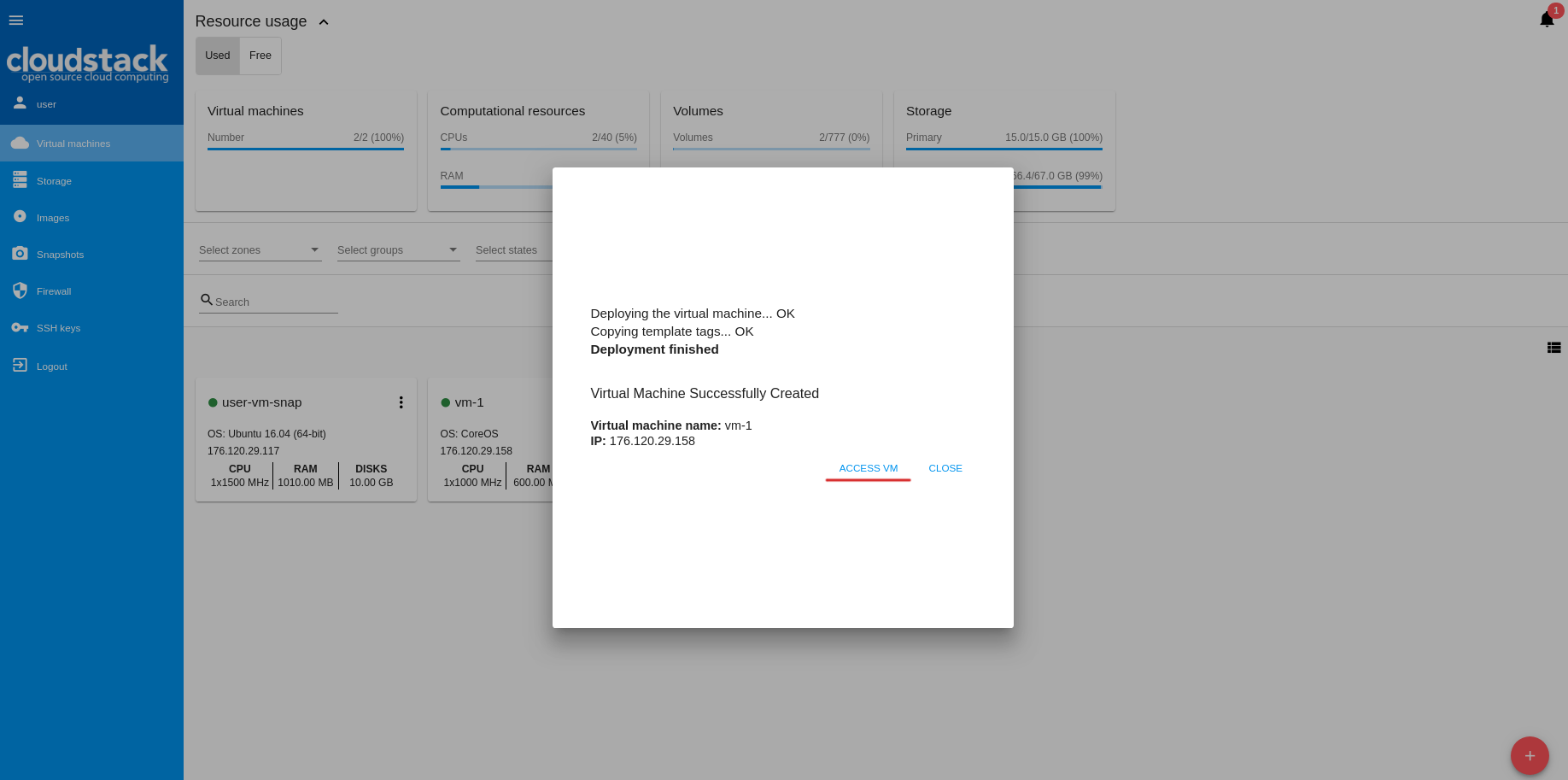This screenshot has width=1568, height=780.
Task: Click the SSH keys key icon
Action: (20, 328)
